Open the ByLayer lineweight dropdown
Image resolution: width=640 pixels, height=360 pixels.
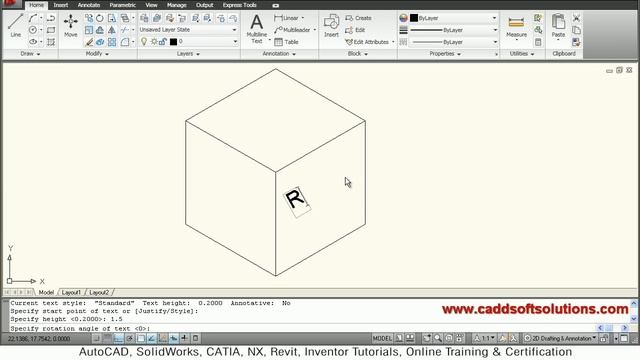[x=453, y=30]
